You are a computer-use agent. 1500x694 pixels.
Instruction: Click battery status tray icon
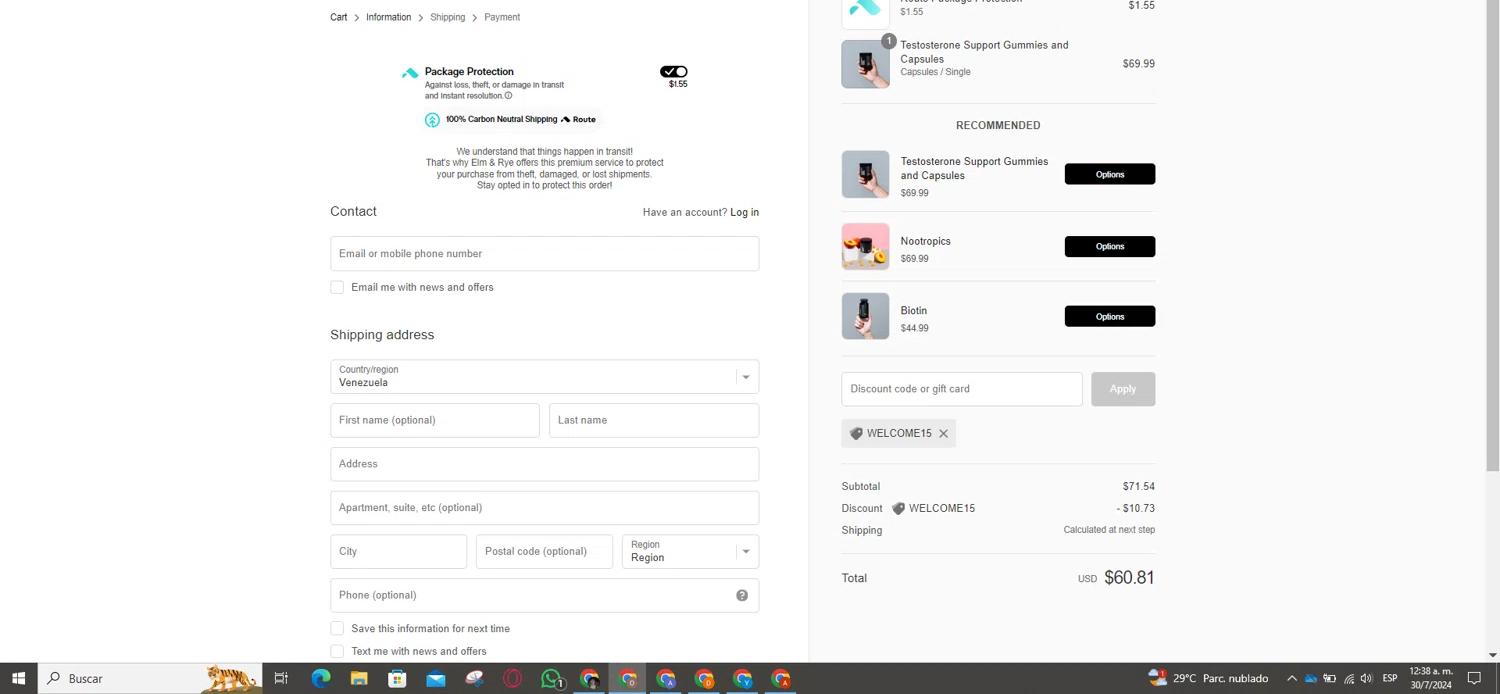point(1329,678)
